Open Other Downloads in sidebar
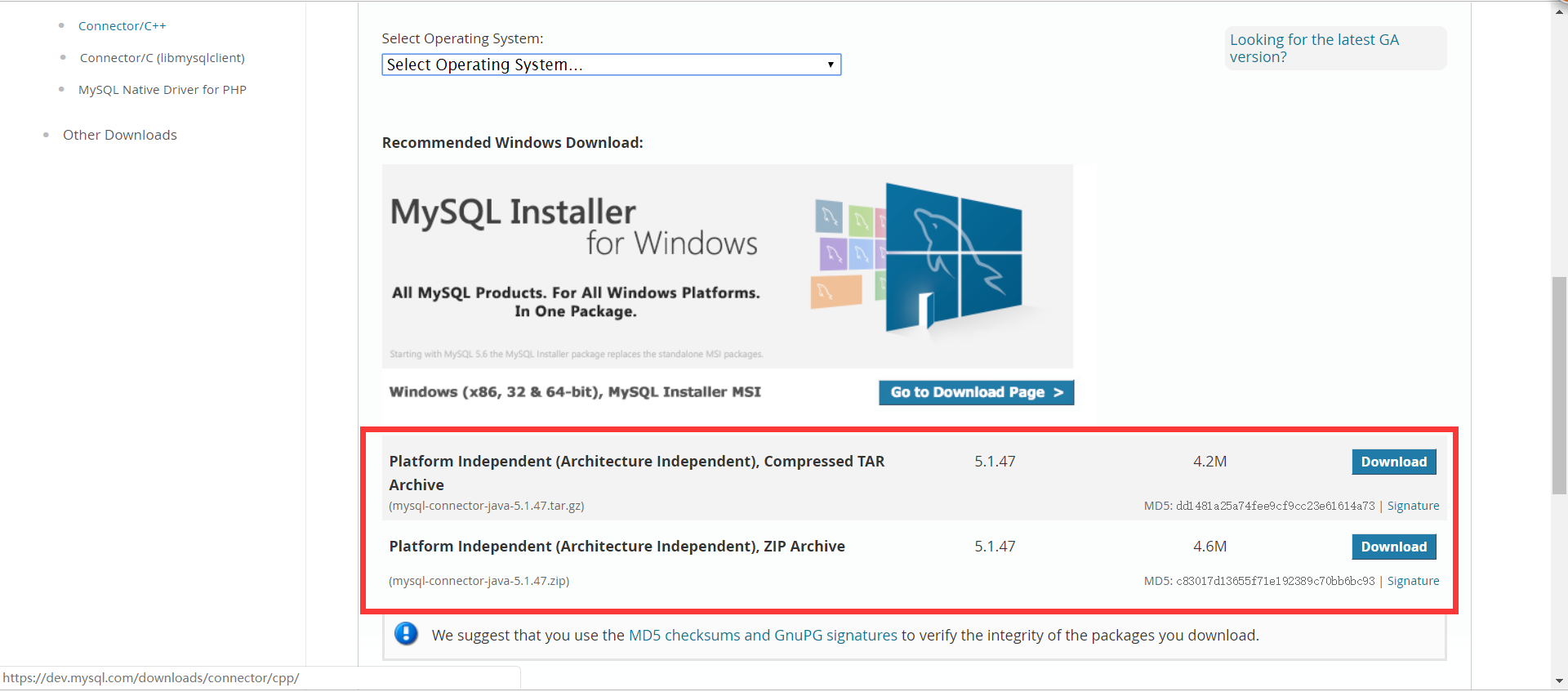Screen dimensions: 1568x692 (x=119, y=135)
